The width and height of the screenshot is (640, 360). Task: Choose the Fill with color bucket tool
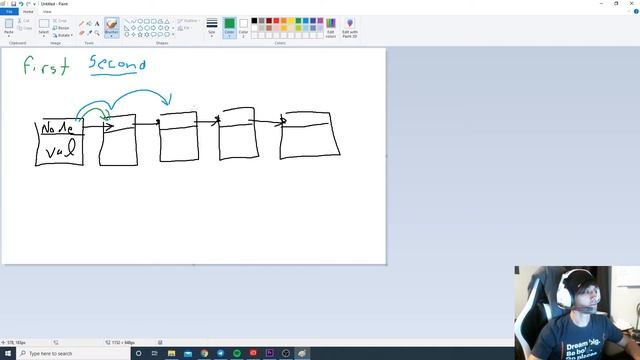pyautogui.click(x=89, y=24)
